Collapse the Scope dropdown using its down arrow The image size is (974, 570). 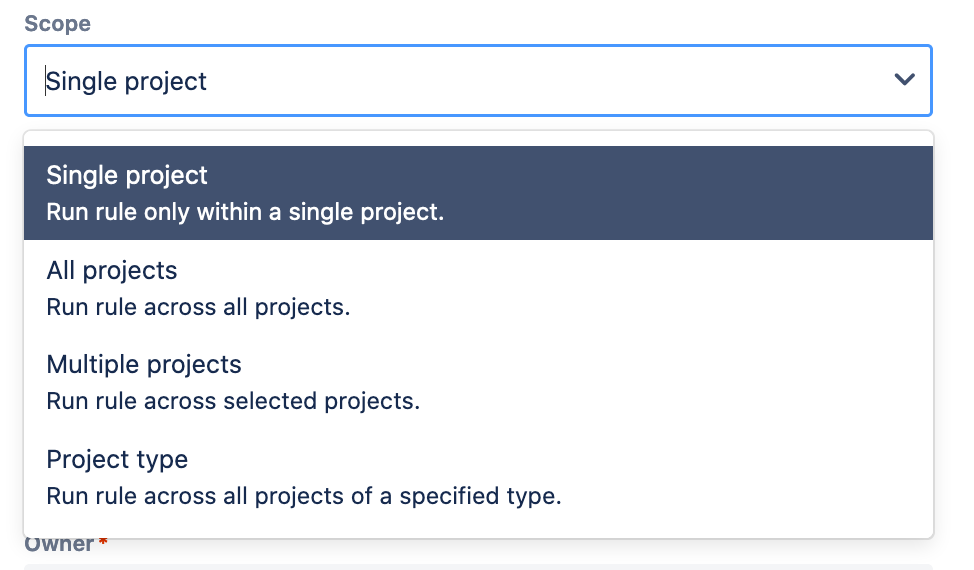point(904,80)
